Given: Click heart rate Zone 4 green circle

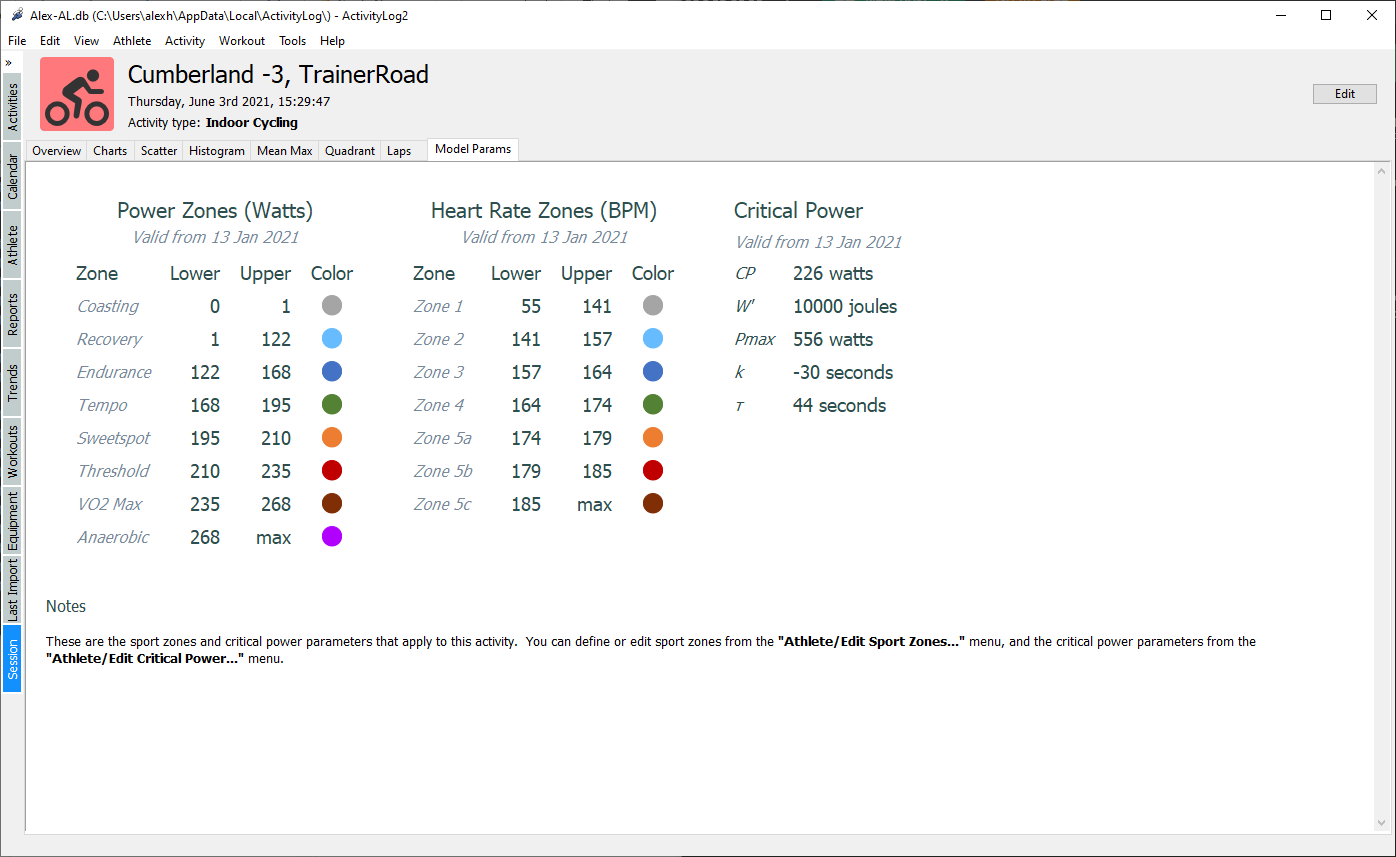Looking at the screenshot, I should pyautogui.click(x=653, y=404).
